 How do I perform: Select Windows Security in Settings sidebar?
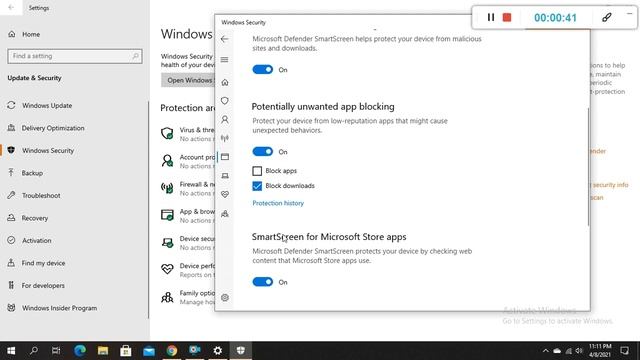pos(74,150)
